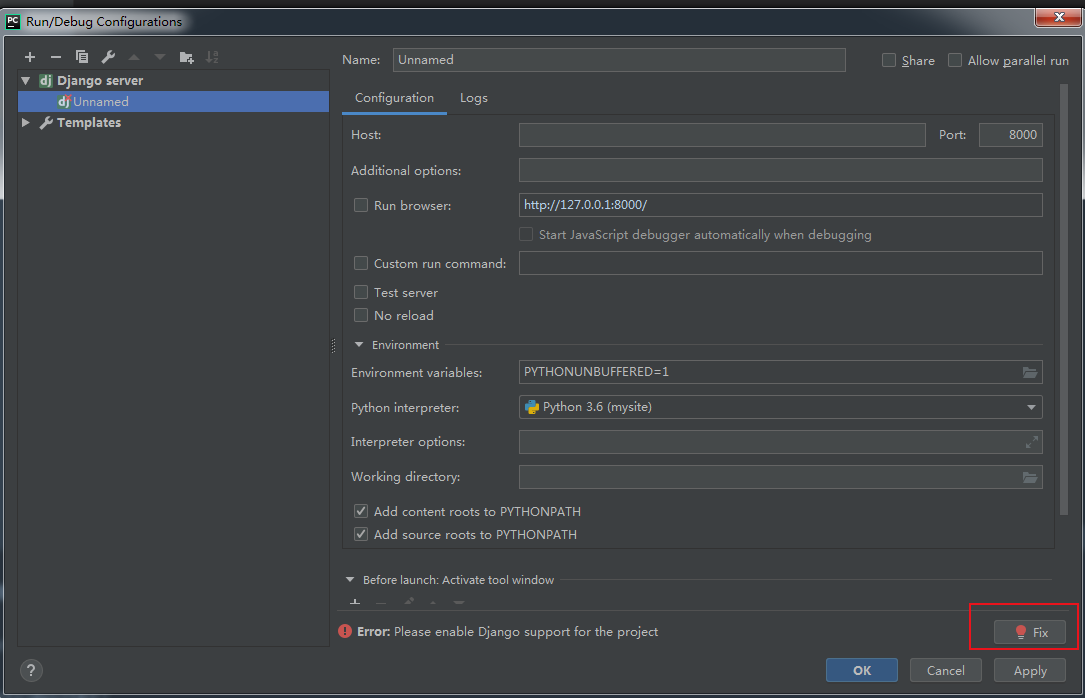Screen dimensions: 1085x698
Task: Click the Remove Configuration minus icon
Action: (56, 57)
